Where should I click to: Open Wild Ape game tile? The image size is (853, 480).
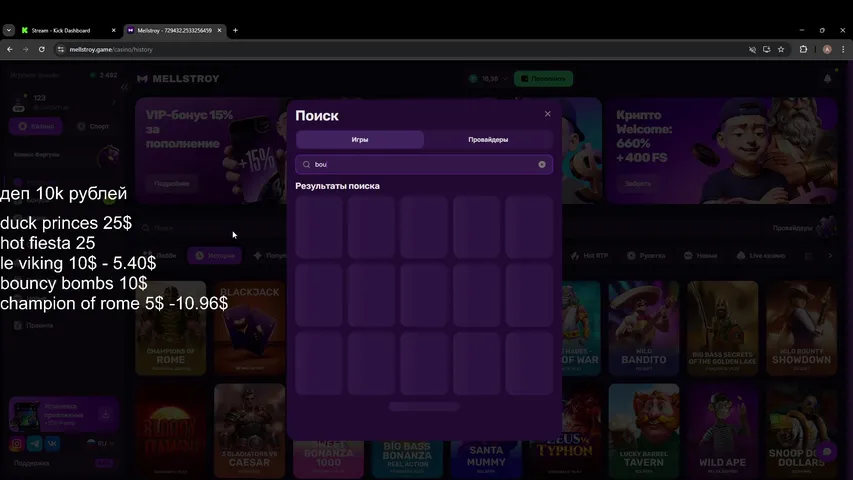[722, 430]
